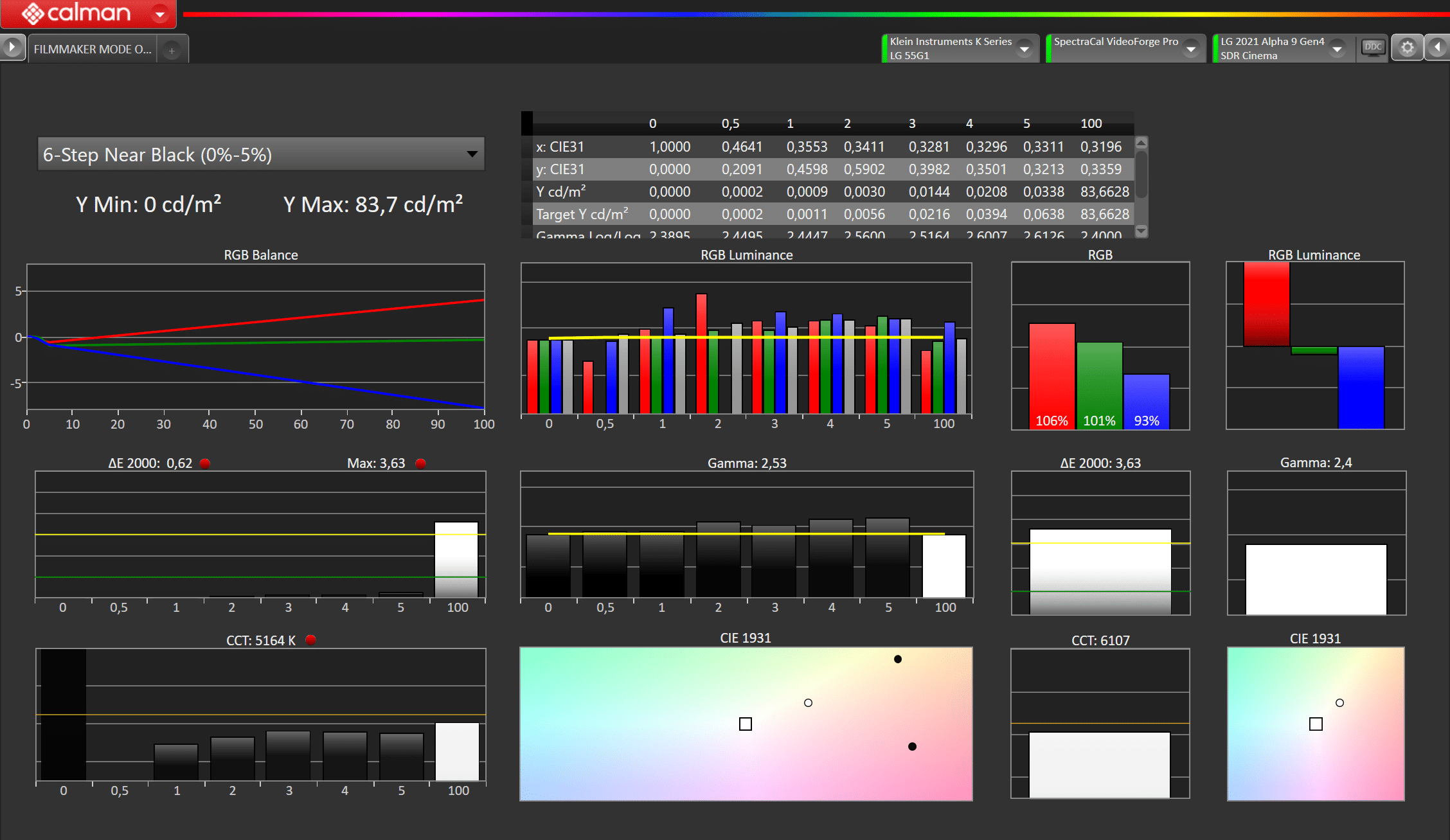Screen dimensions: 1450x840
Task: Add a new workflow tab with plus icon
Action: coord(172,50)
